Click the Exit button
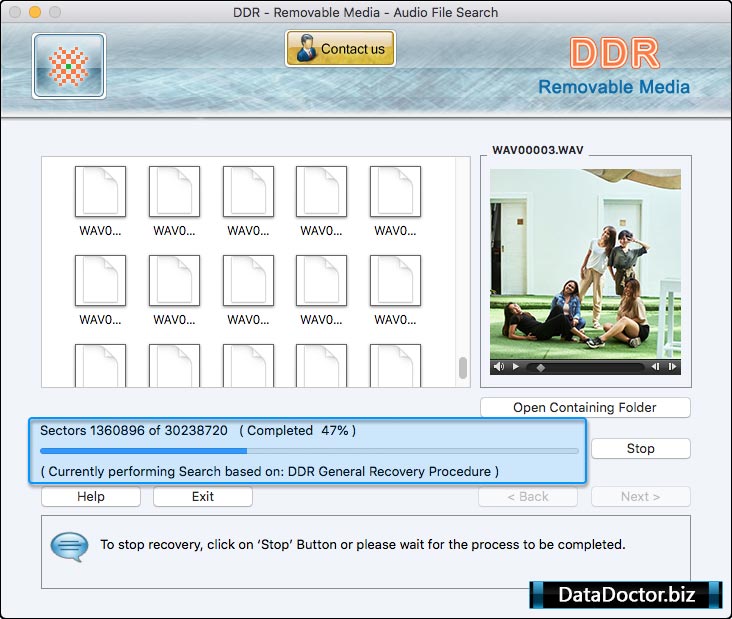Viewport: 732px width, 619px height. click(x=203, y=497)
